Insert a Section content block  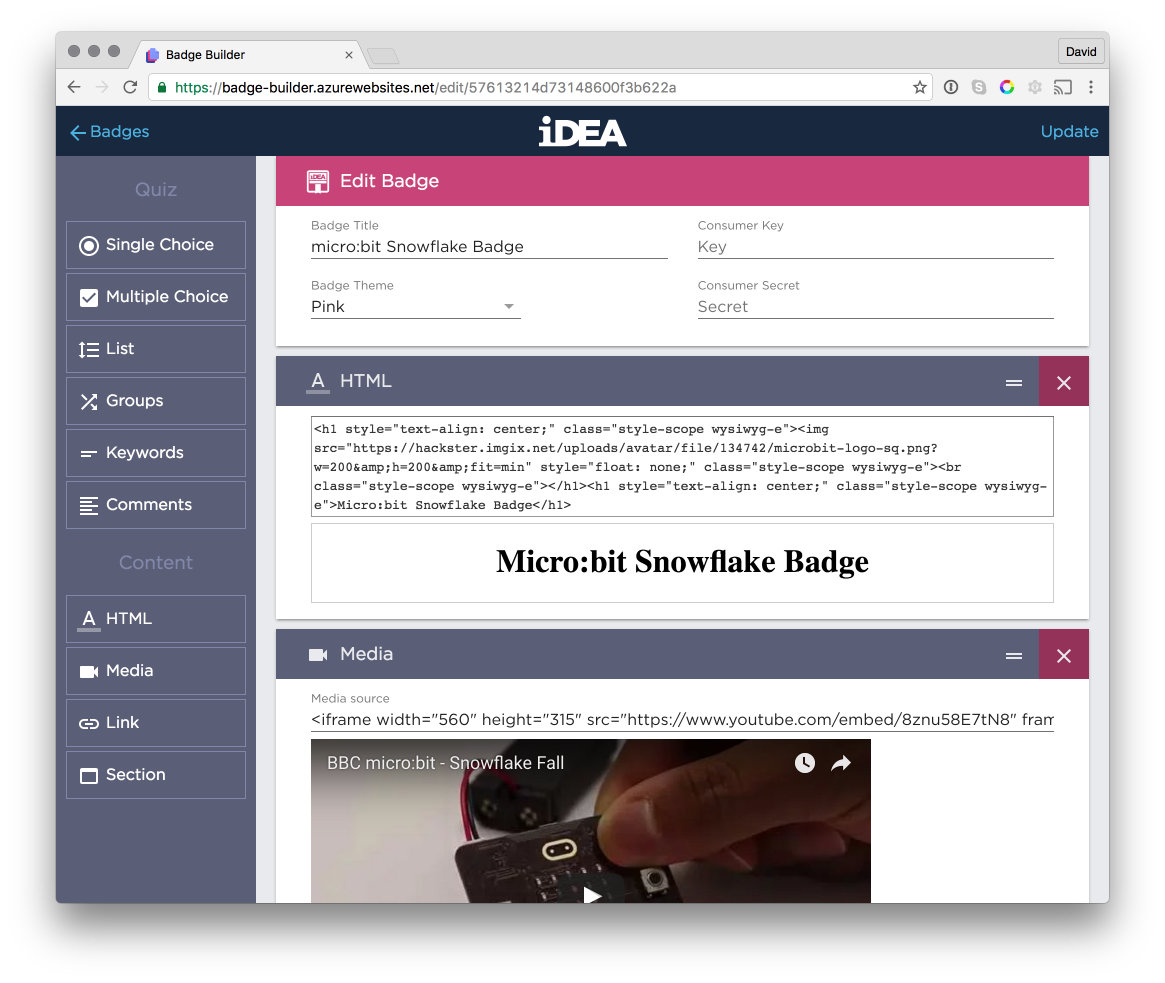tap(155, 774)
